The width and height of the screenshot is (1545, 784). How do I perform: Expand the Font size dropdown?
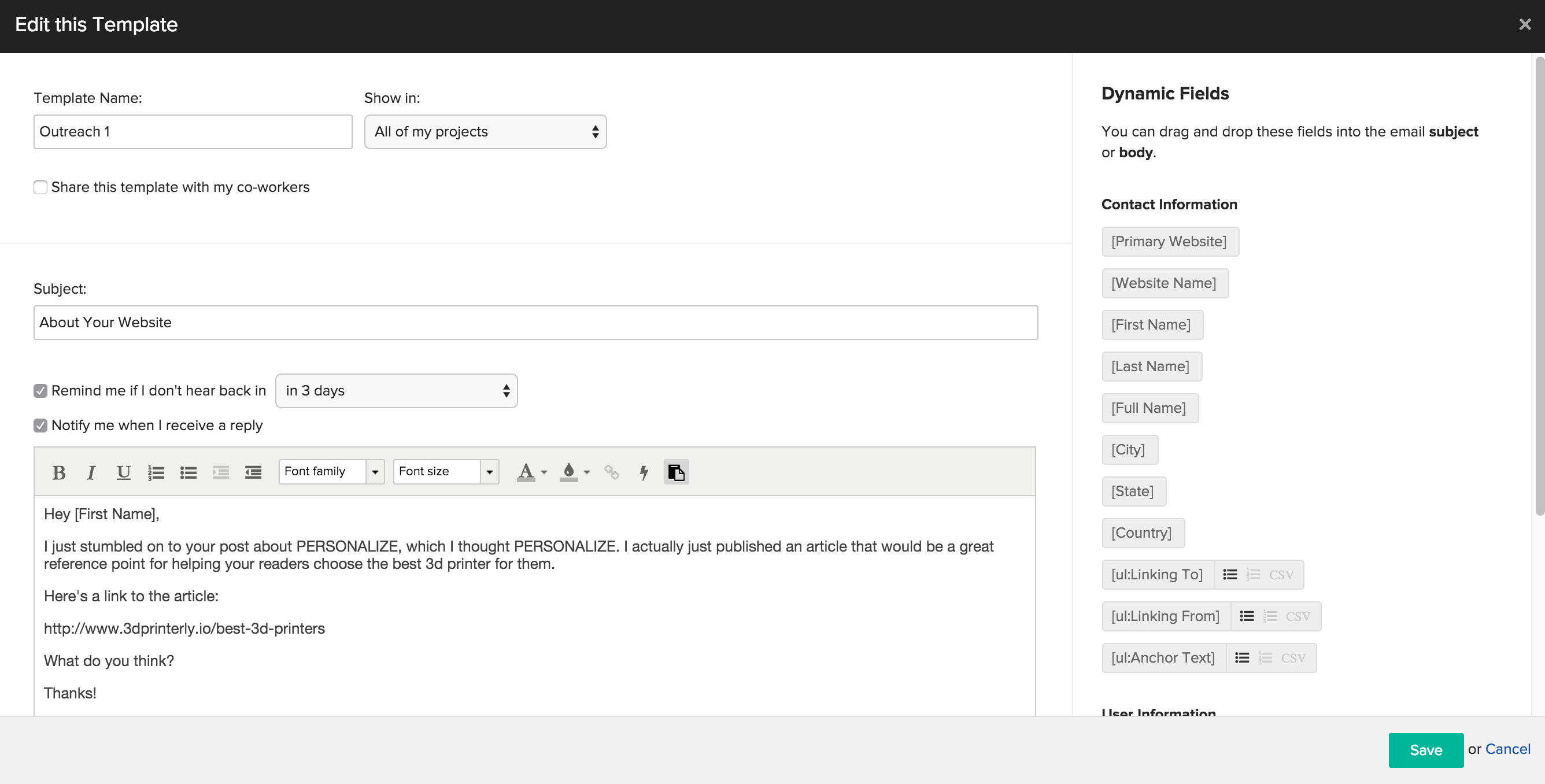tap(446, 471)
